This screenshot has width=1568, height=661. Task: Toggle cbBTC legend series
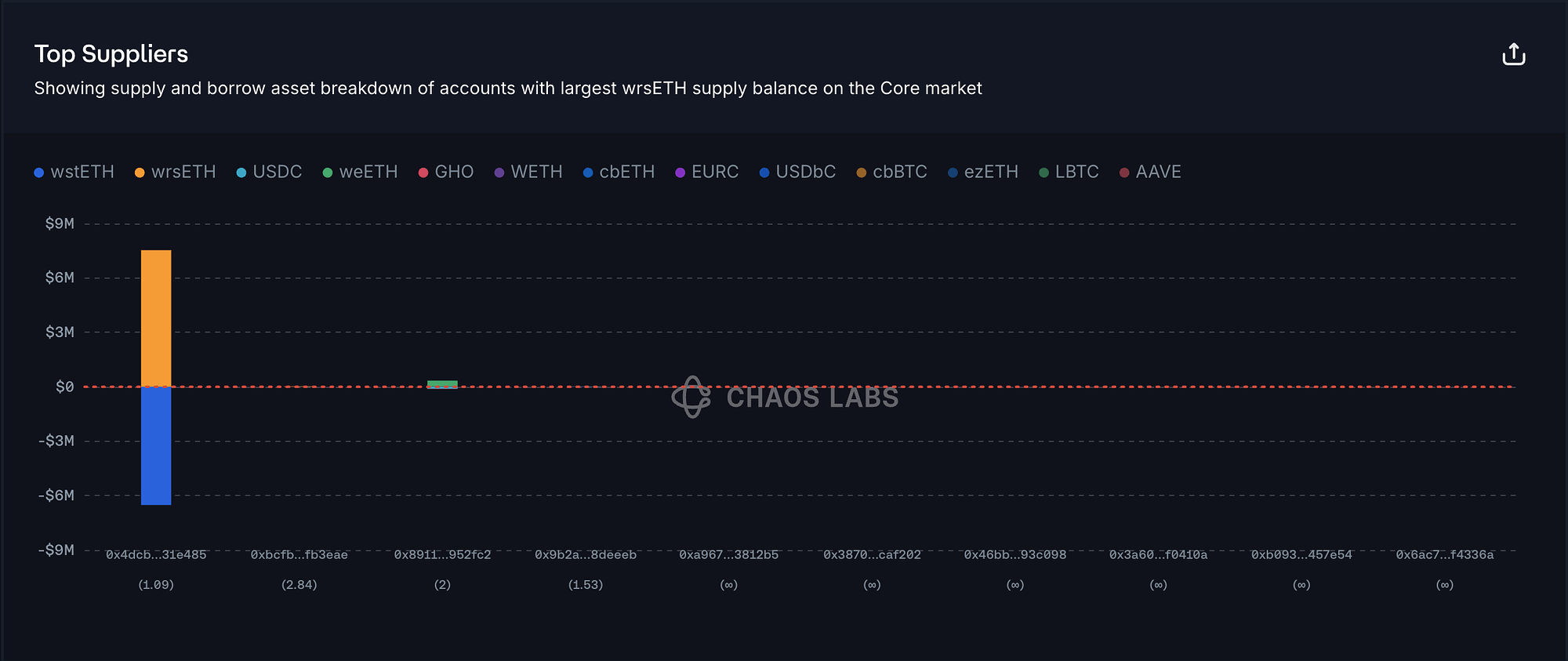[x=891, y=172]
